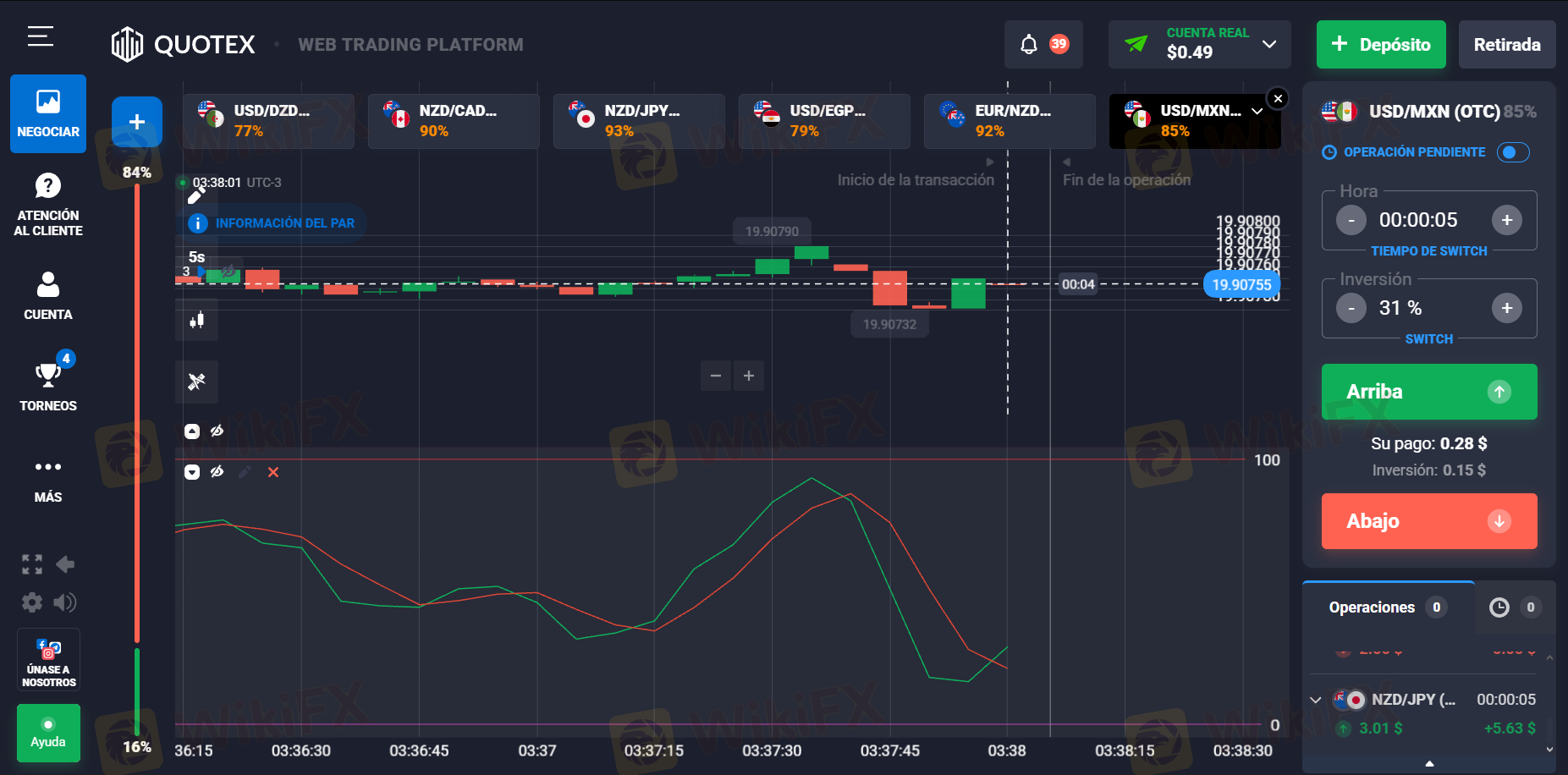Open the Cuenta account section
The height and width of the screenshot is (775, 1568).
click(x=48, y=295)
